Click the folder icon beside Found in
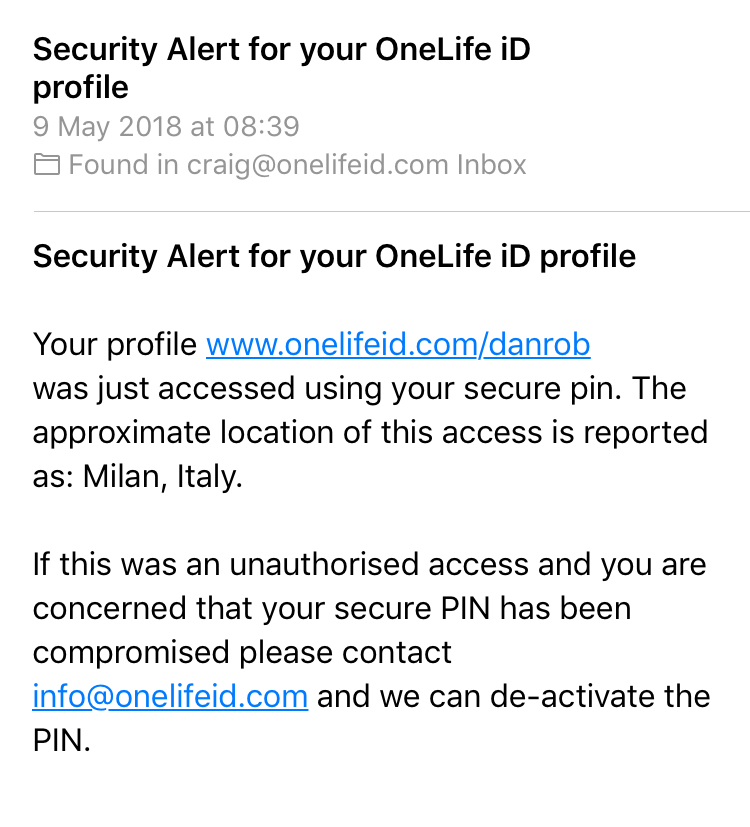The height and width of the screenshot is (827, 750). 46,165
